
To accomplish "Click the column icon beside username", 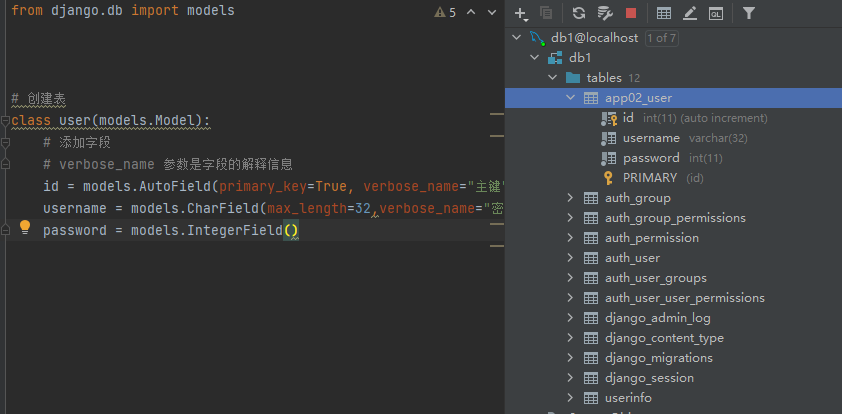I will point(608,138).
